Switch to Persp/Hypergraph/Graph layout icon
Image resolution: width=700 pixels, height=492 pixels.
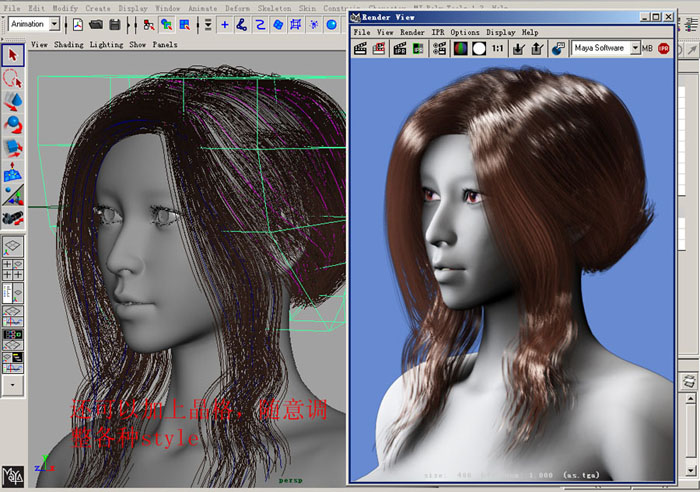pyautogui.click(x=12, y=363)
